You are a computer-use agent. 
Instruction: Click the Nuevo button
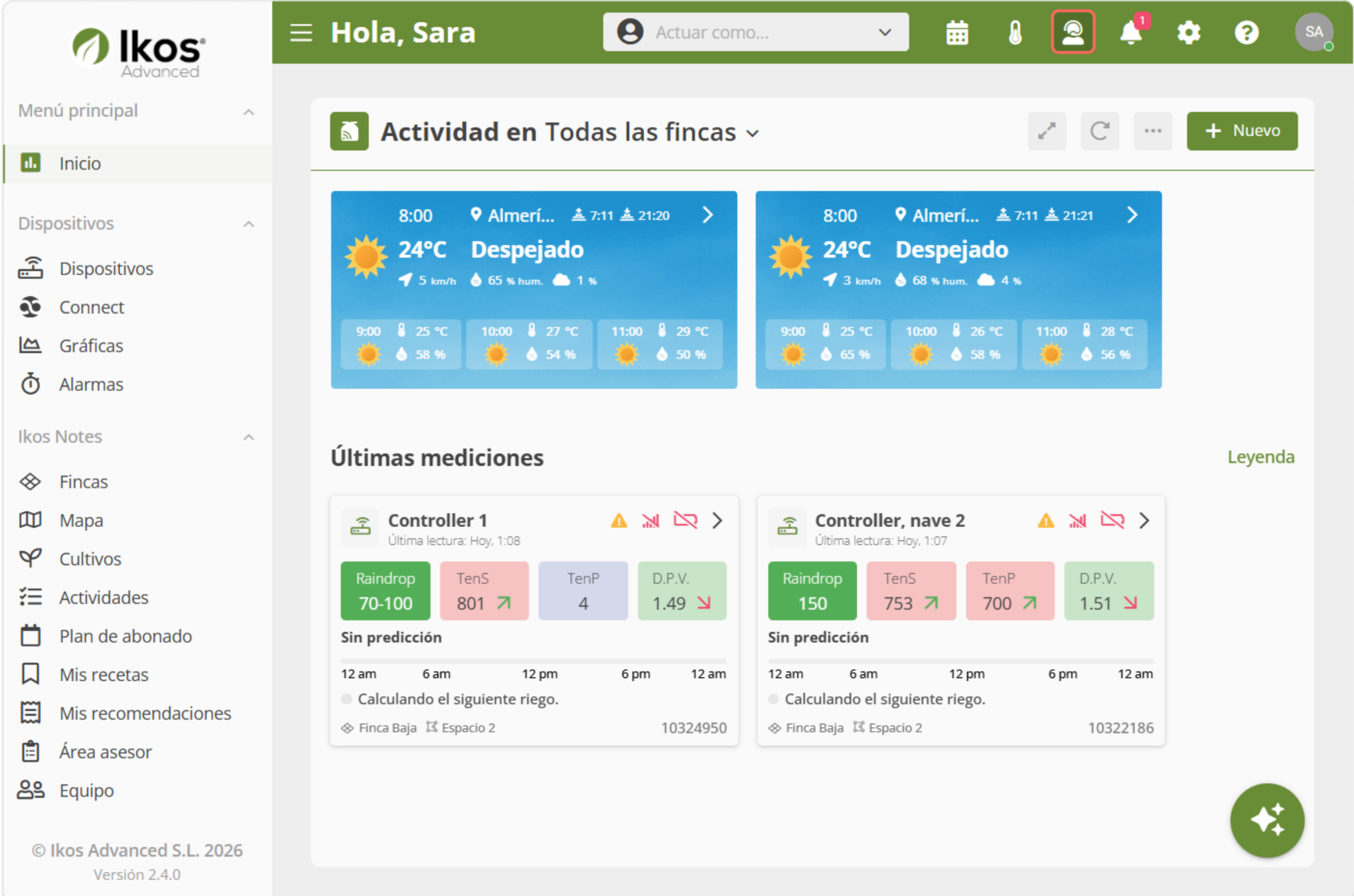[x=1242, y=131]
